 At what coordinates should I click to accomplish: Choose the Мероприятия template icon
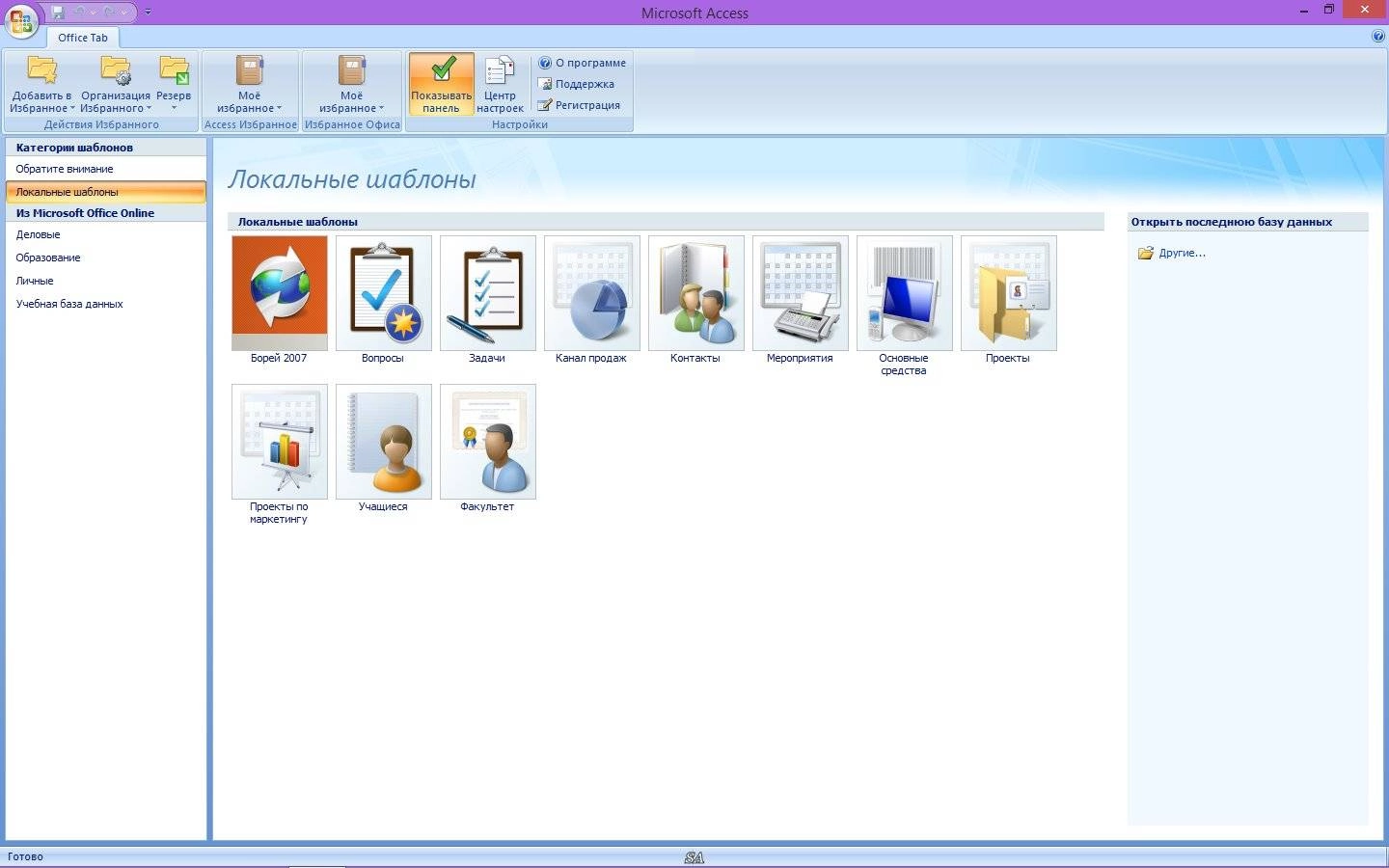coord(801,293)
